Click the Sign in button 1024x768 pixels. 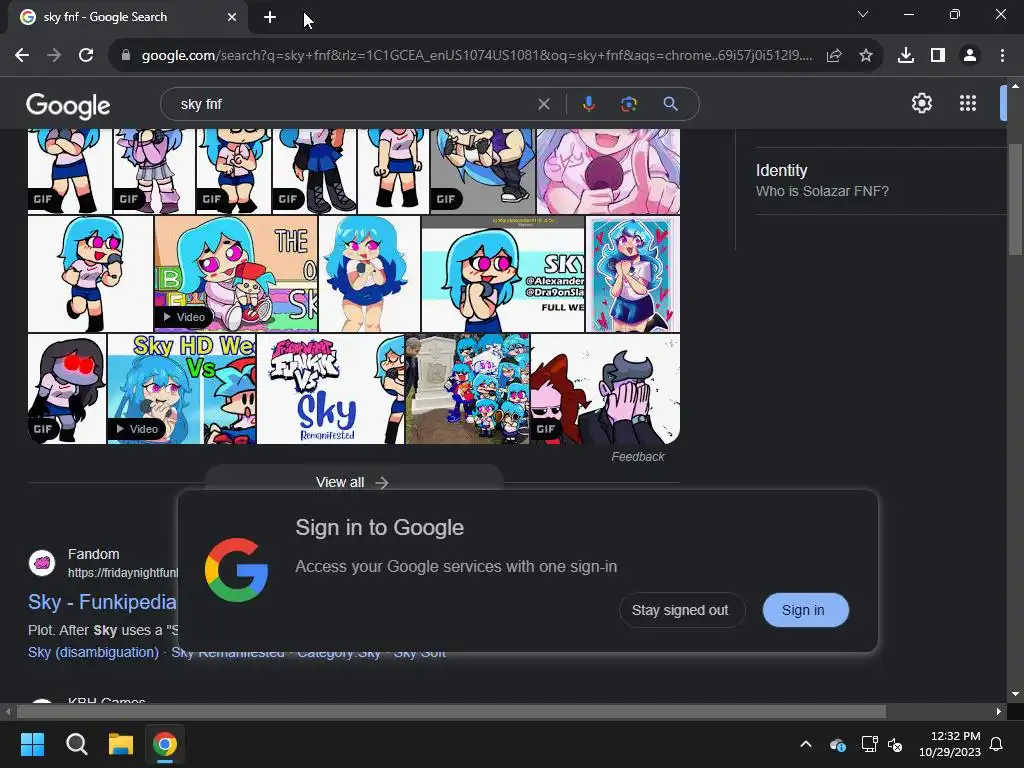tap(805, 610)
